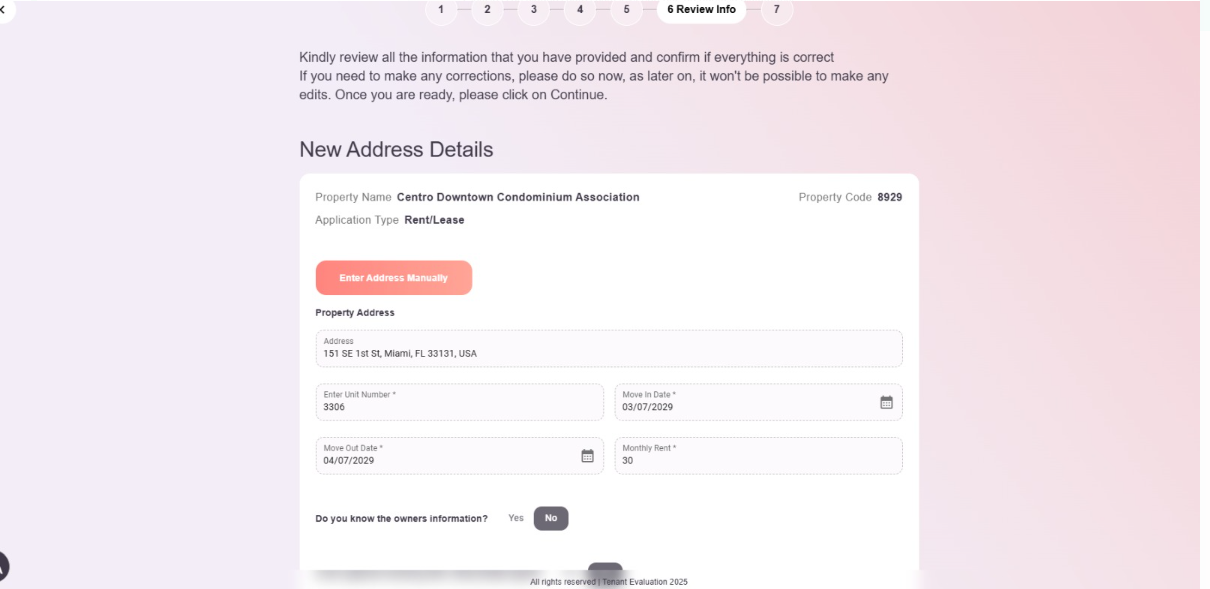1210x589 pixels.
Task: Focus the Address field with 151 SE 1st St
Action: click(609, 348)
